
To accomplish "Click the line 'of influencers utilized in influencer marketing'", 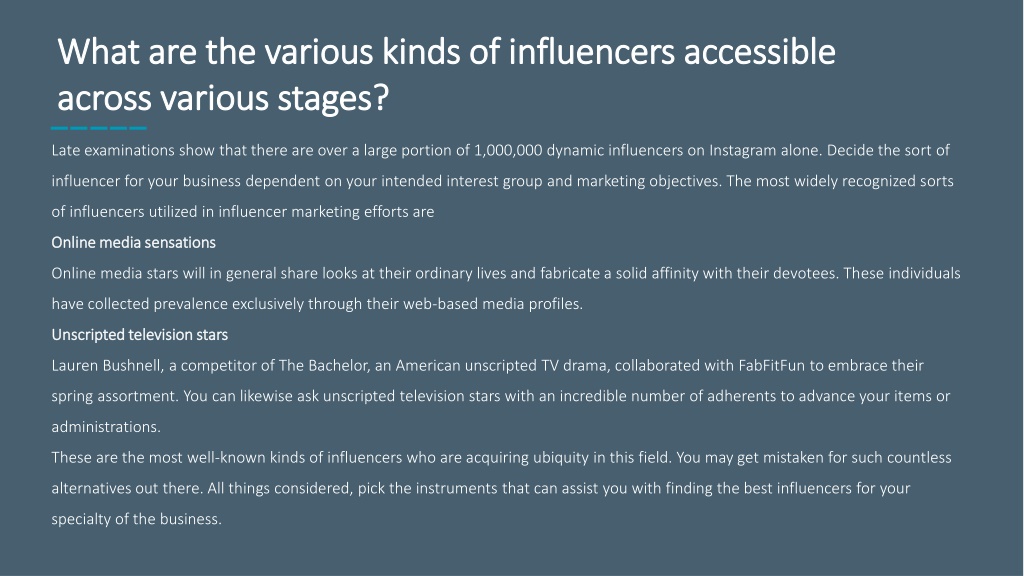I will click(243, 212).
